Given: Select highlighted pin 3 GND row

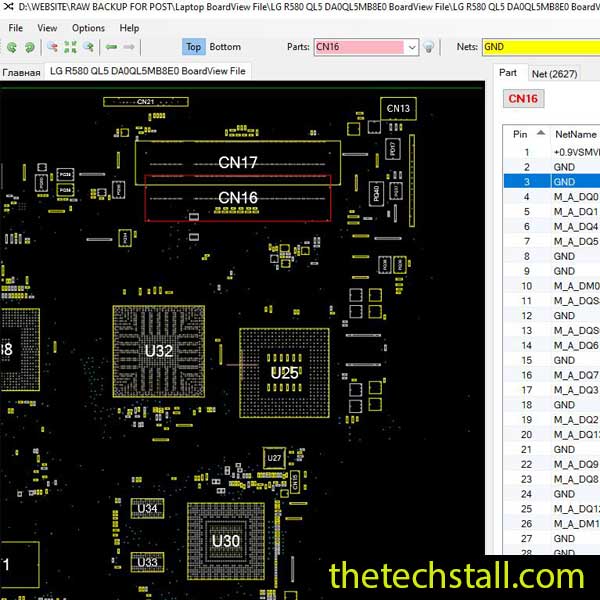Looking at the screenshot, I should [x=551, y=182].
